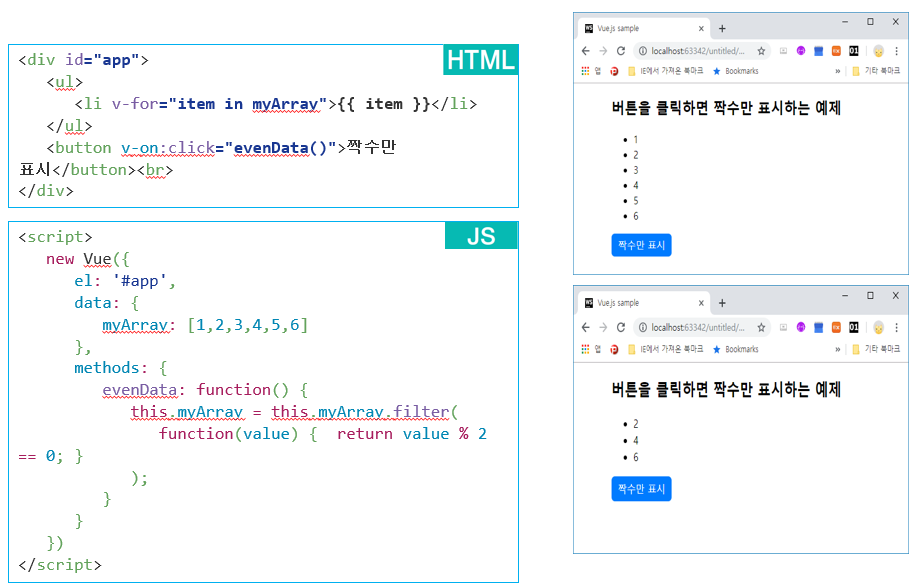Click the code line "el: '#app',"

pyautogui.click(x=125, y=281)
